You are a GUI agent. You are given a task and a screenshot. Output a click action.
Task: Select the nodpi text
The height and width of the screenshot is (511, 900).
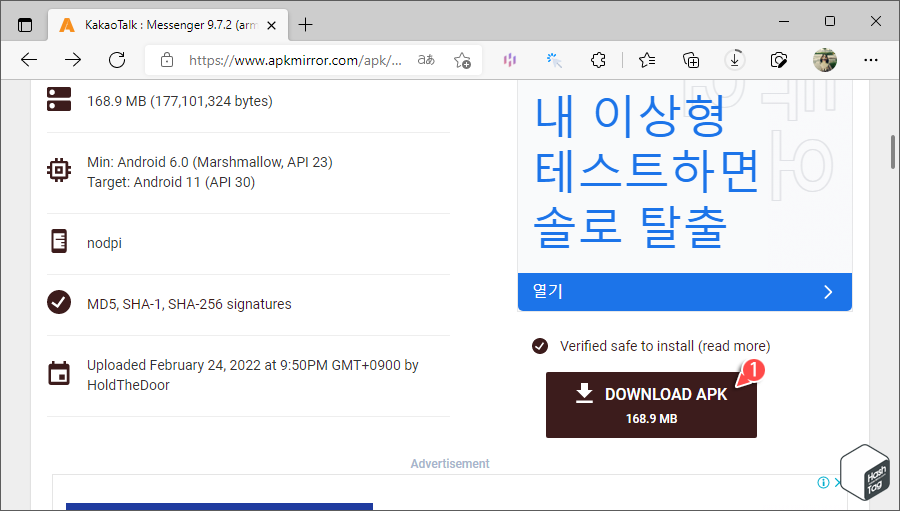[104, 243]
